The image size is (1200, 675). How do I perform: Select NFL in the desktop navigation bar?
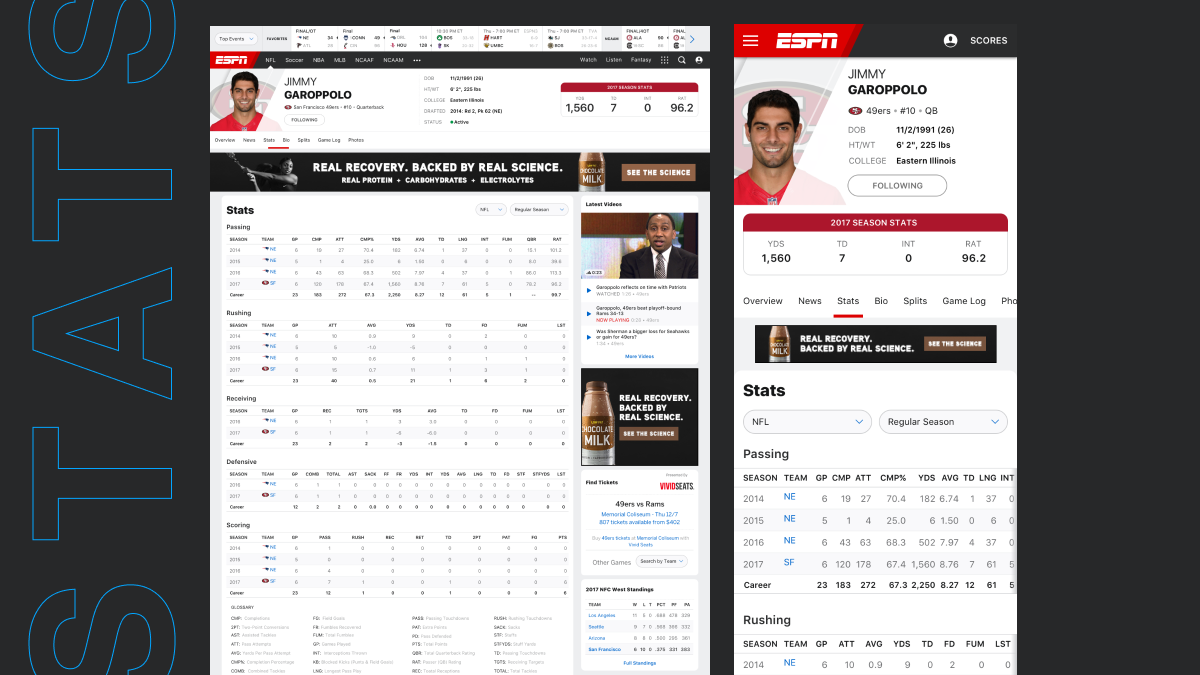[x=270, y=60]
